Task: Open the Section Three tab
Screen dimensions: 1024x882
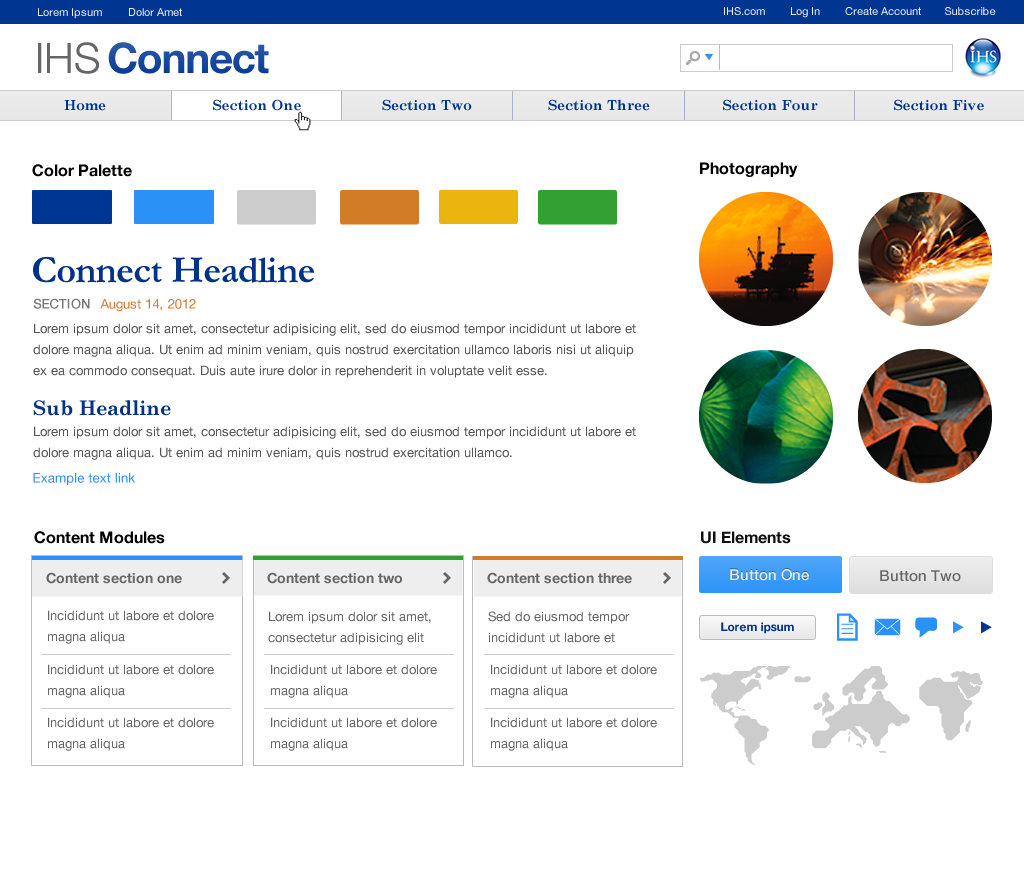Action: click(x=598, y=105)
